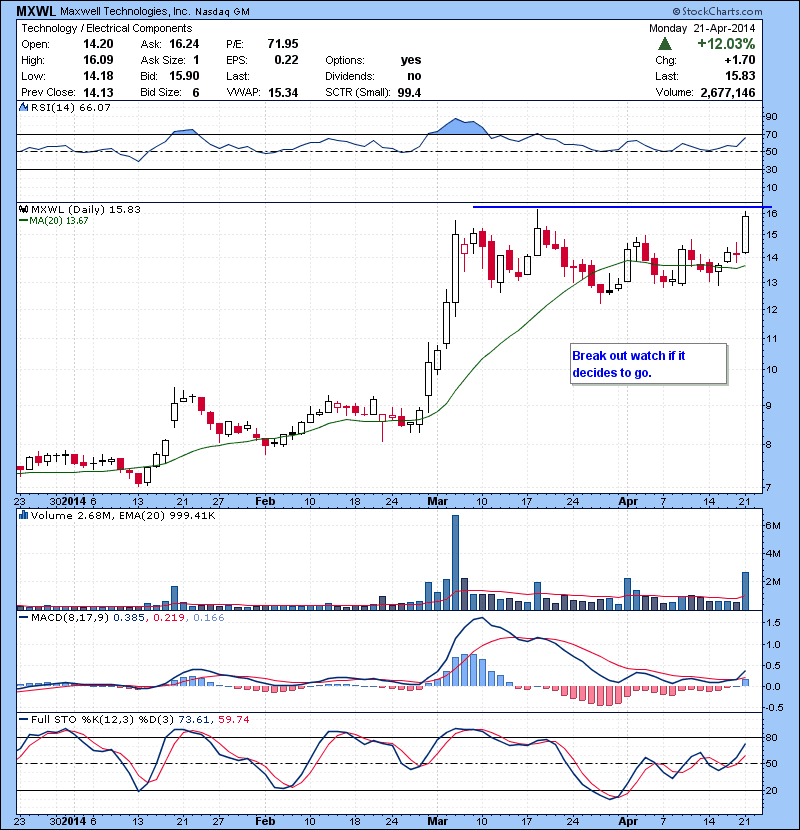Click the Monday 21-Apr-2014 date
The width and height of the screenshot is (800, 830).
click(x=702, y=28)
